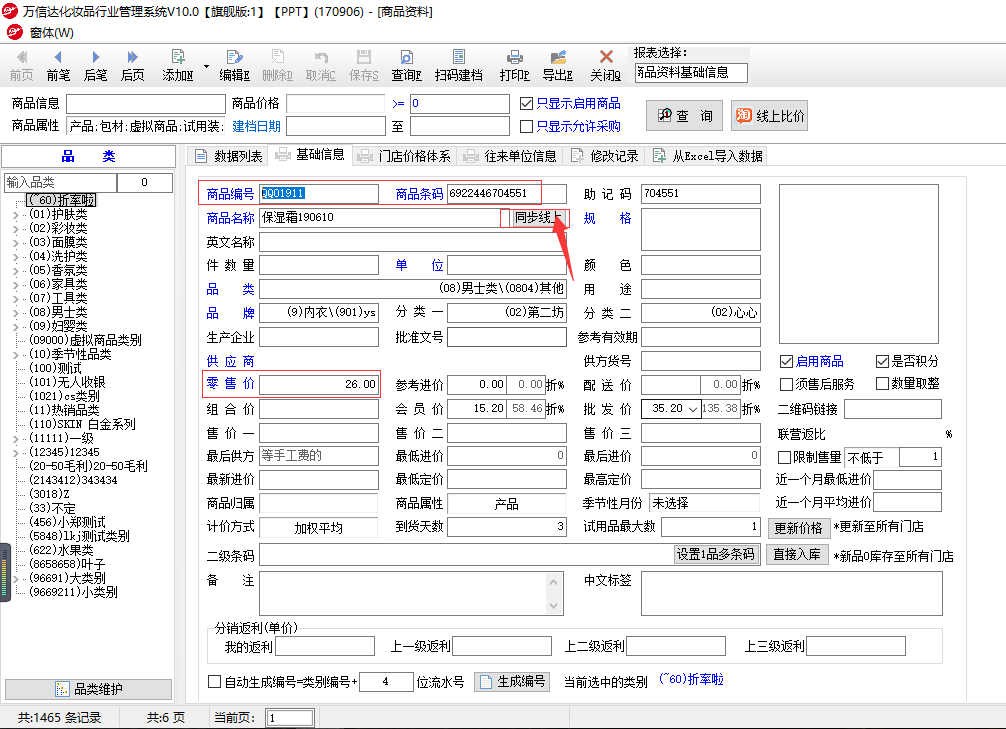Click the 取消 cancel toolbar icon
Viewport: 1006px width, 729px height.
[x=321, y=65]
